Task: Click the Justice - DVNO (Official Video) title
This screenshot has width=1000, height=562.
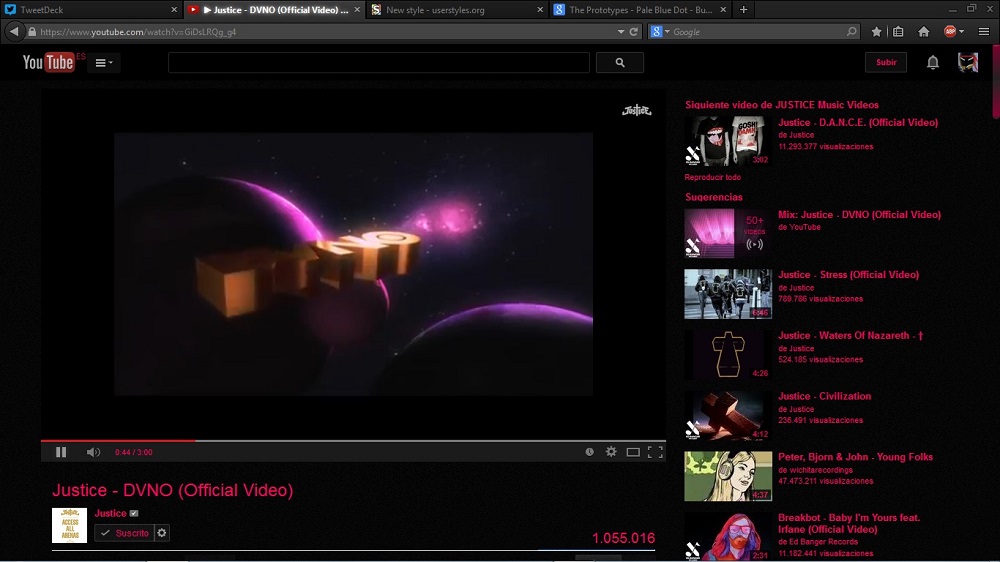Action: click(x=173, y=490)
